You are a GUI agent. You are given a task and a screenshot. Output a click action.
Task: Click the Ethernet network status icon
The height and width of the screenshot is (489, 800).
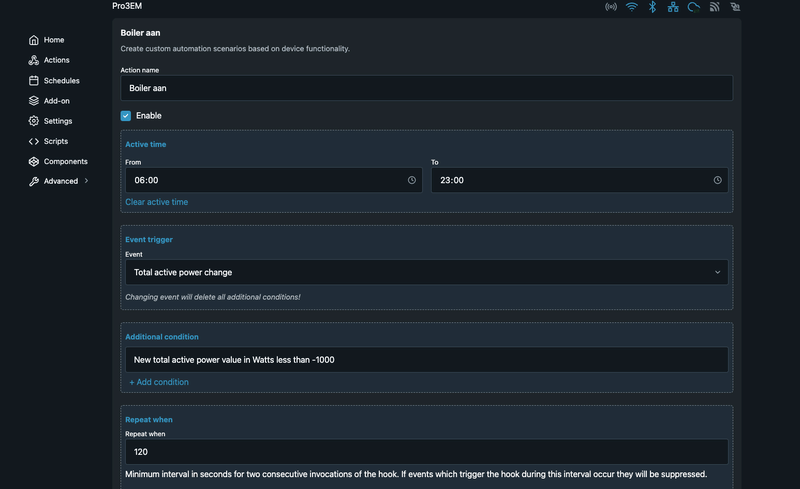click(x=673, y=7)
